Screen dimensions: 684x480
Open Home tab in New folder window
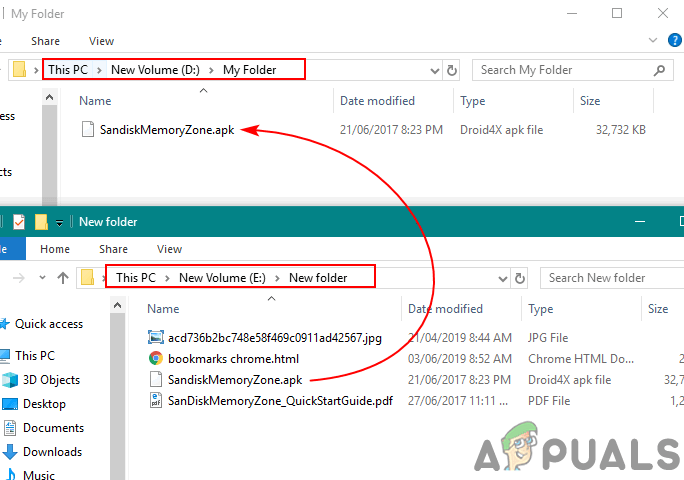click(x=55, y=249)
